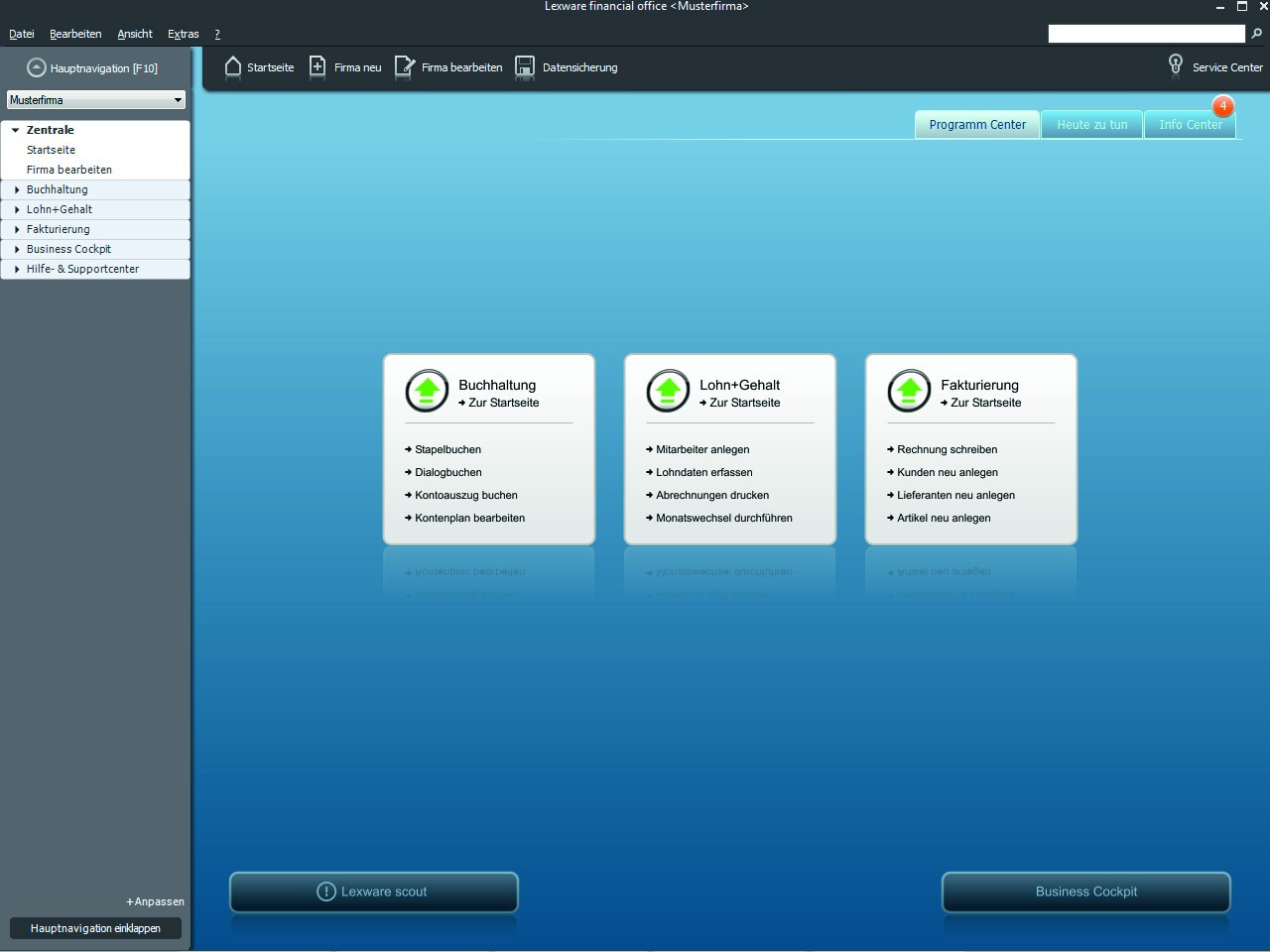This screenshot has height=952, width=1270.
Task: Expand the Buchhaltung navigation section
Action: (17, 189)
